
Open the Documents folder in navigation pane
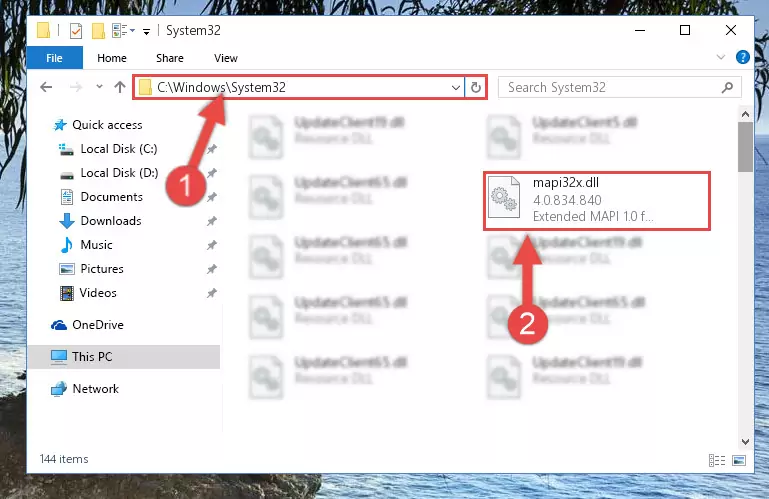coord(111,197)
